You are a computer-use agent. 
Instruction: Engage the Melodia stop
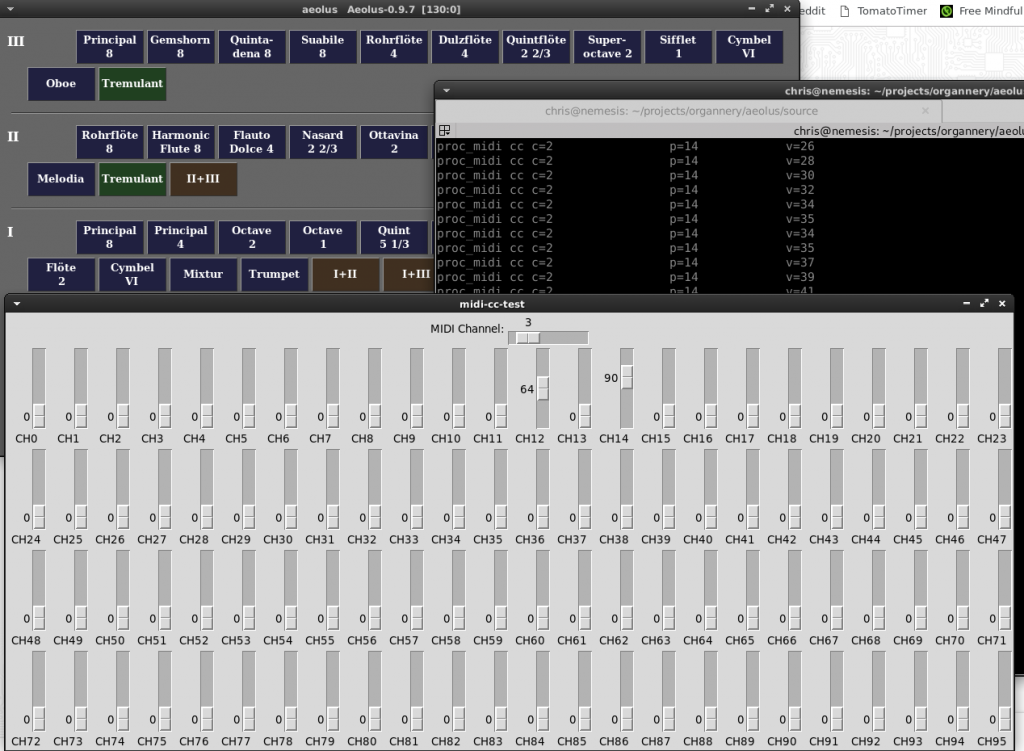[61, 179]
